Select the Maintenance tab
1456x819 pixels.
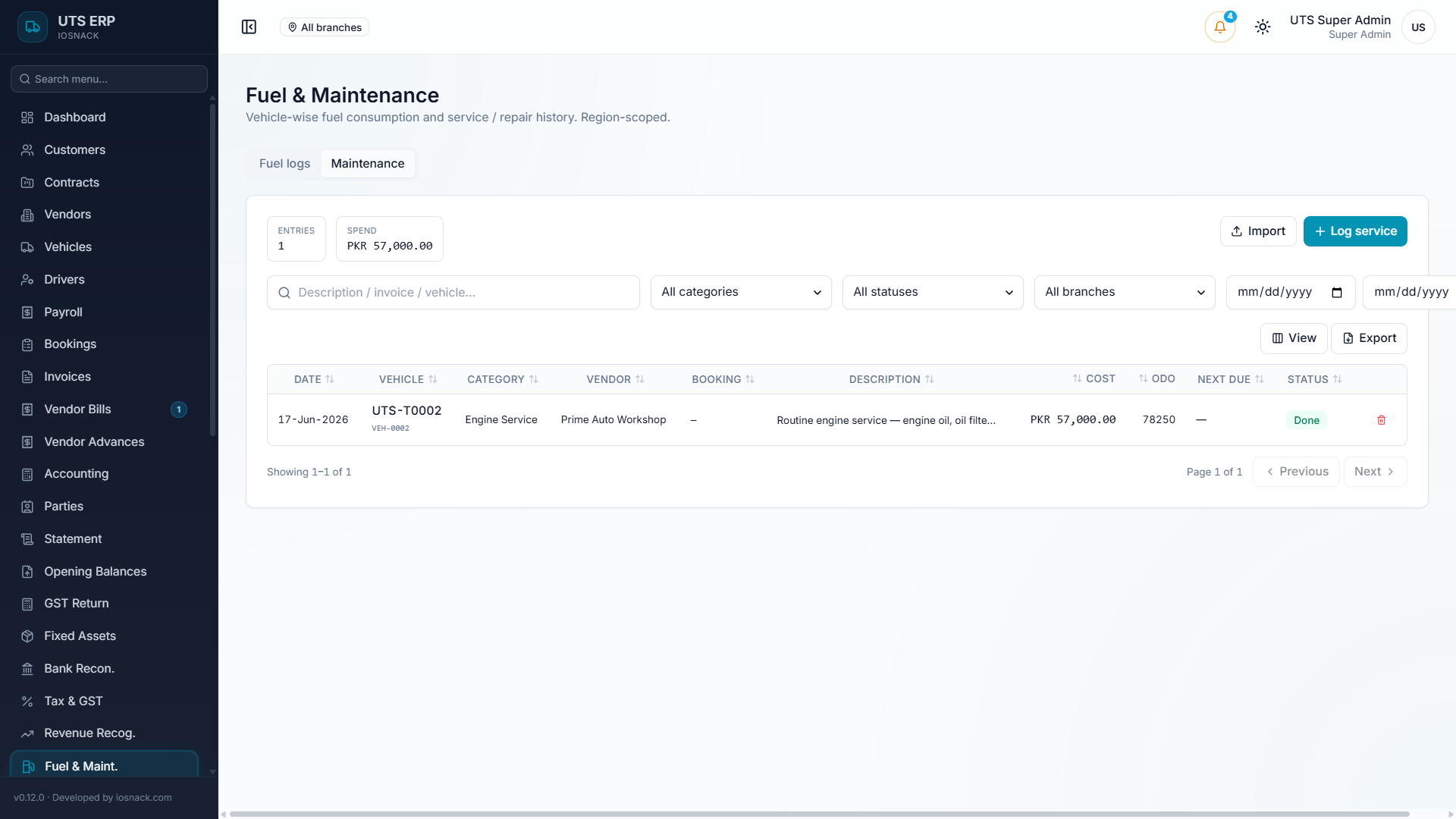point(368,164)
